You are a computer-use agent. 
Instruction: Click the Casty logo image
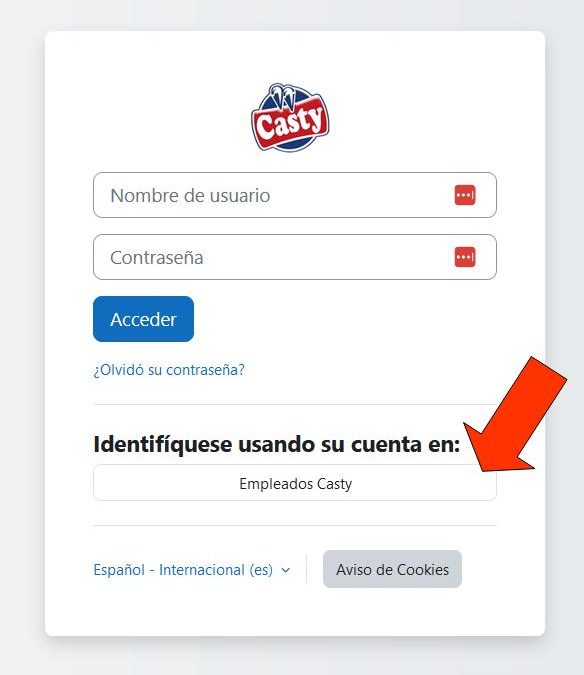pos(290,117)
